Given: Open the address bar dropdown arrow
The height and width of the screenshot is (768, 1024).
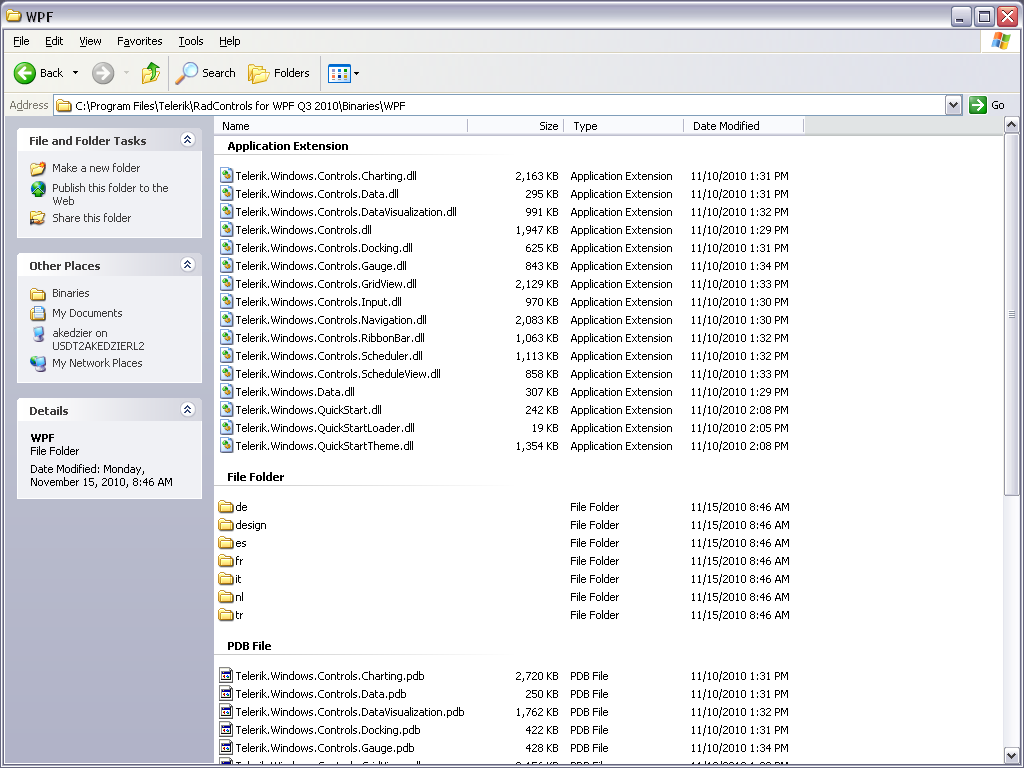Looking at the screenshot, I should [x=953, y=105].
